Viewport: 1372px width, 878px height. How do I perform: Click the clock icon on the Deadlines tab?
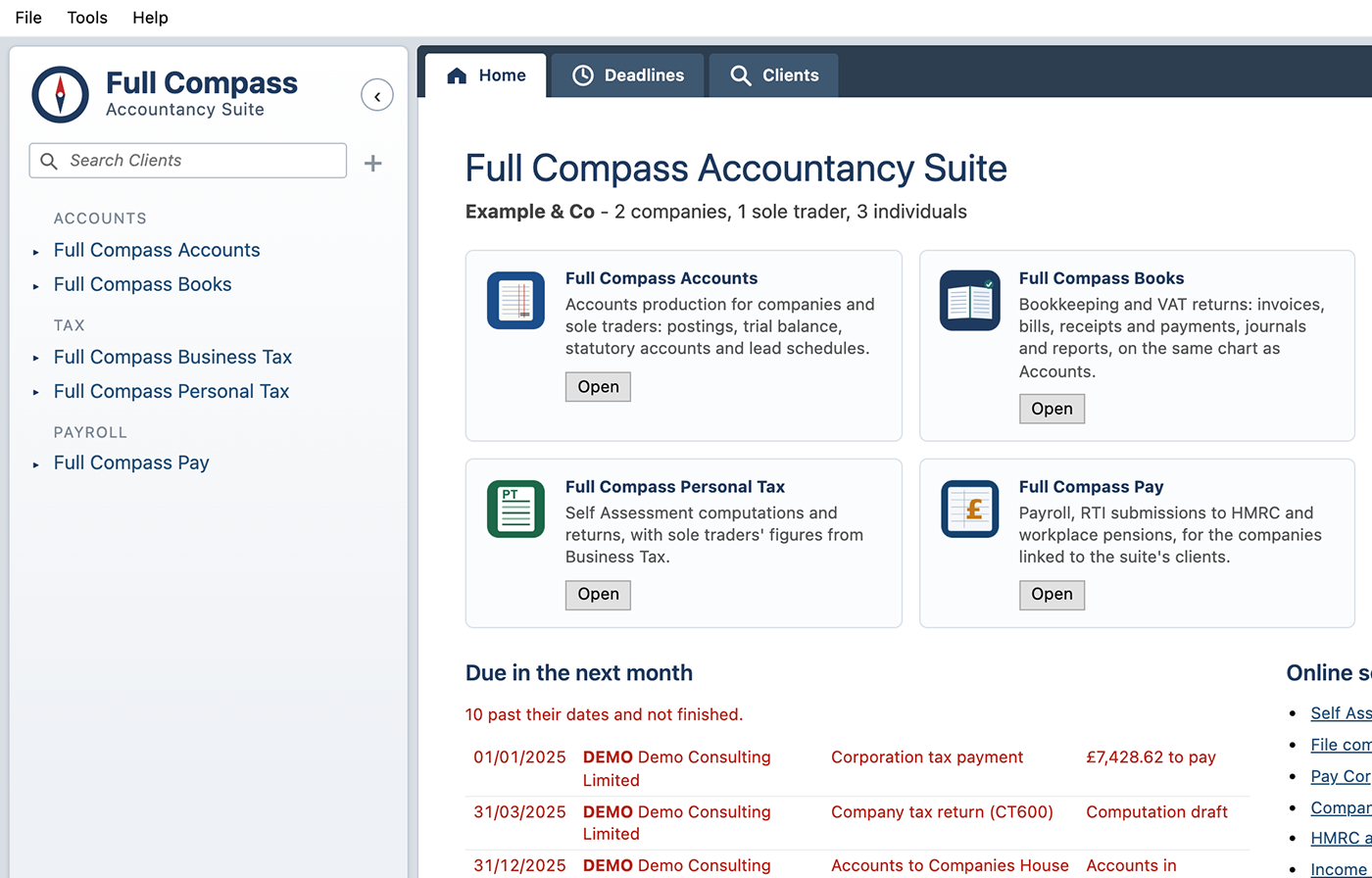583,75
